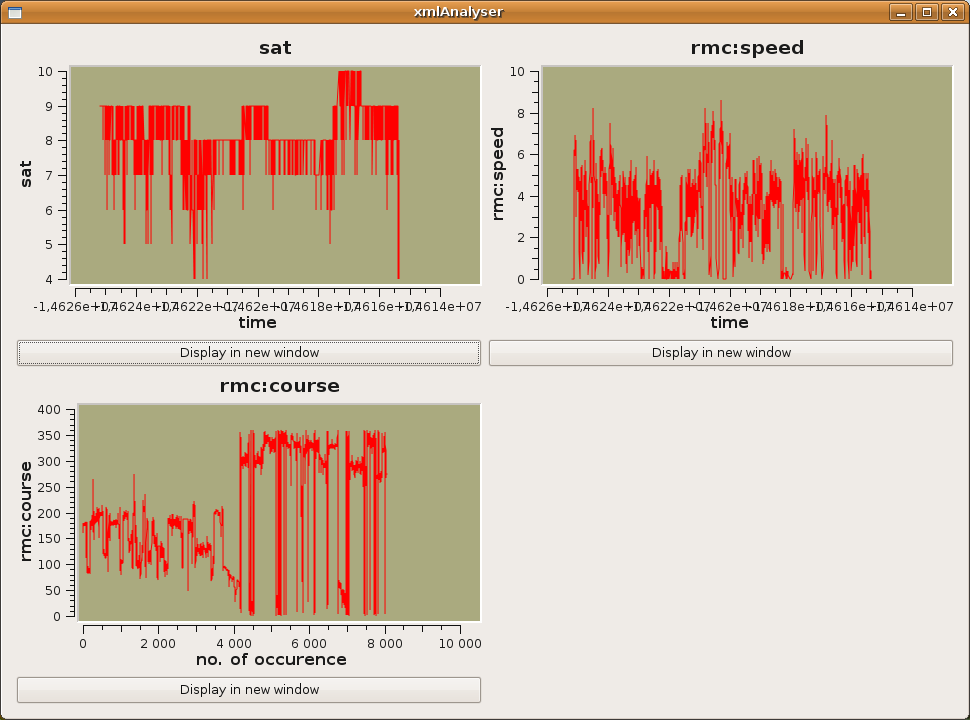Image resolution: width=970 pixels, height=720 pixels.
Task: Click the sat plot canvas
Action: (x=275, y=175)
